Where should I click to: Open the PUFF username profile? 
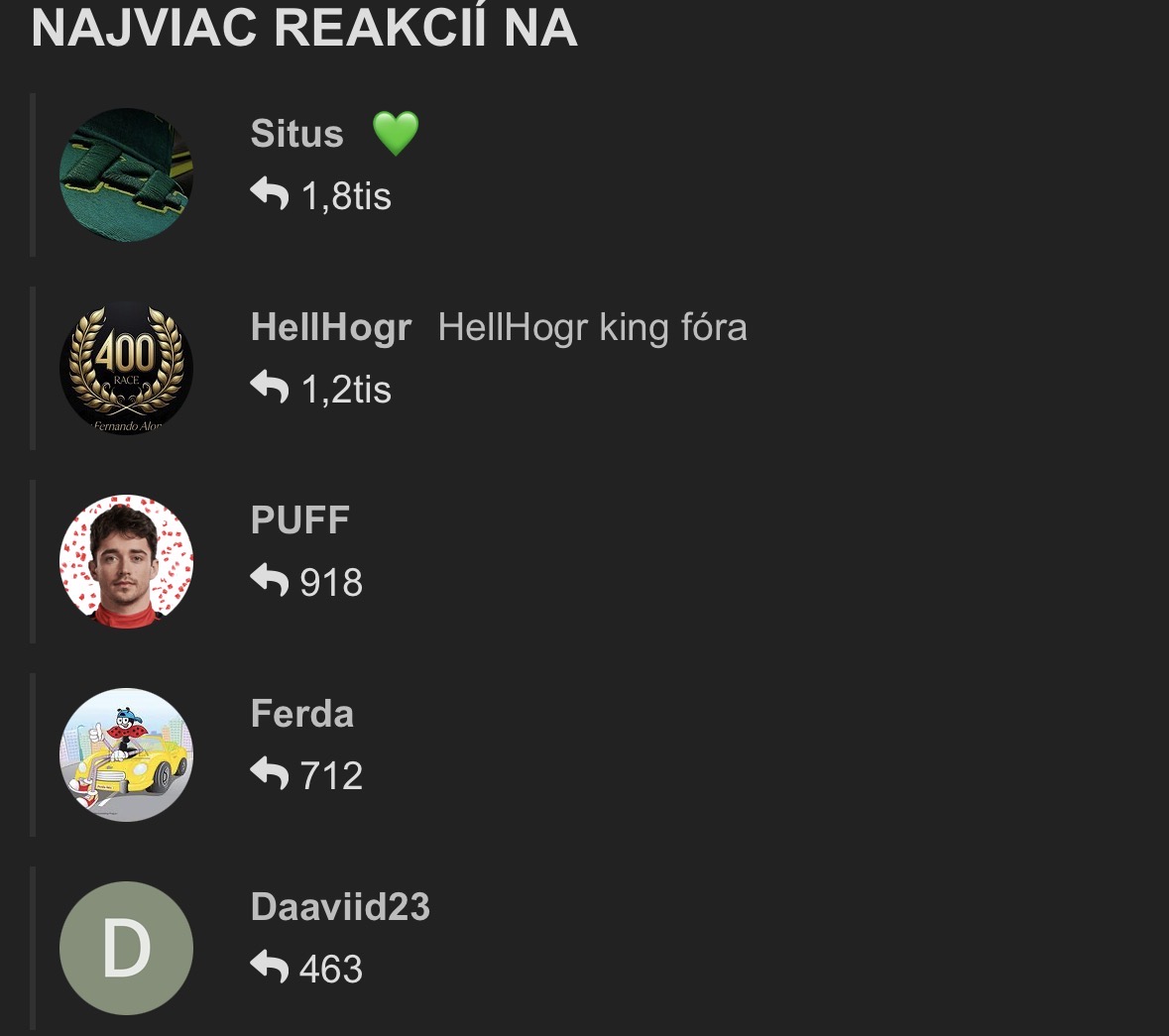[299, 520]
